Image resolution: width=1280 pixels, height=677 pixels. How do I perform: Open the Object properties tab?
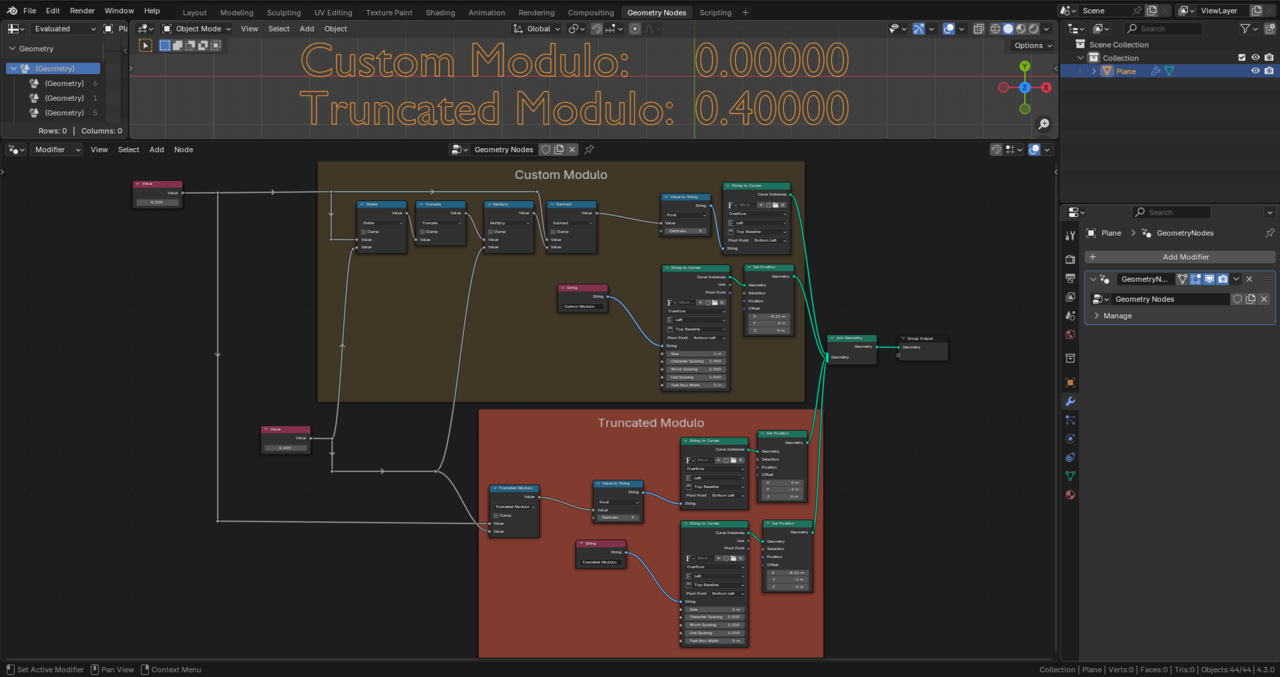[x=1070, y=382]
